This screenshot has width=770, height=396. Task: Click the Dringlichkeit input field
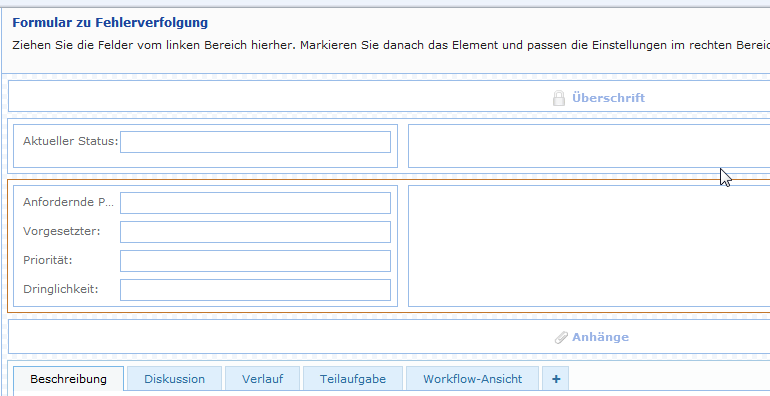[255, 290]
